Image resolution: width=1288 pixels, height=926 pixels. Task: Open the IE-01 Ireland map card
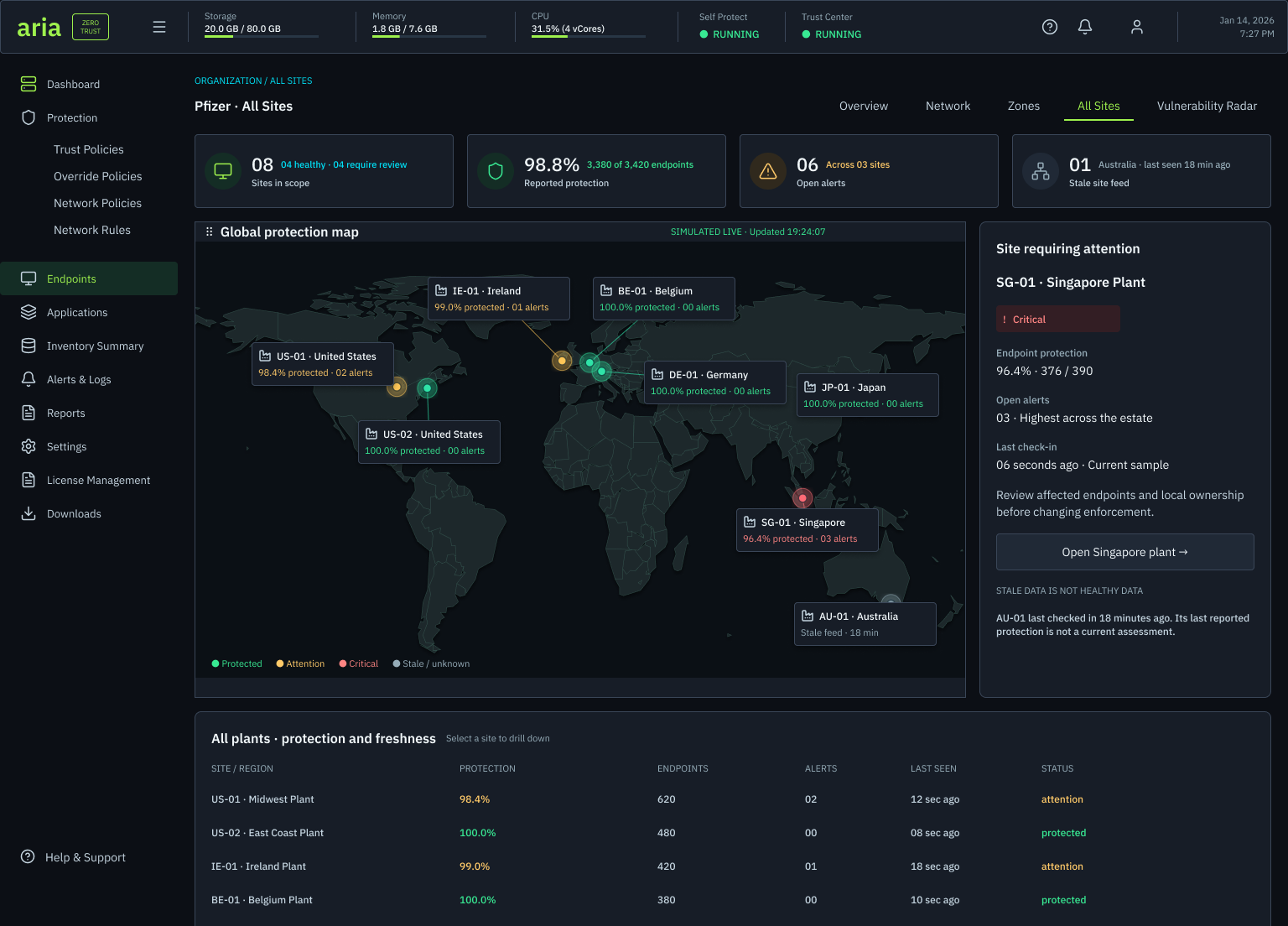point(499,299)
